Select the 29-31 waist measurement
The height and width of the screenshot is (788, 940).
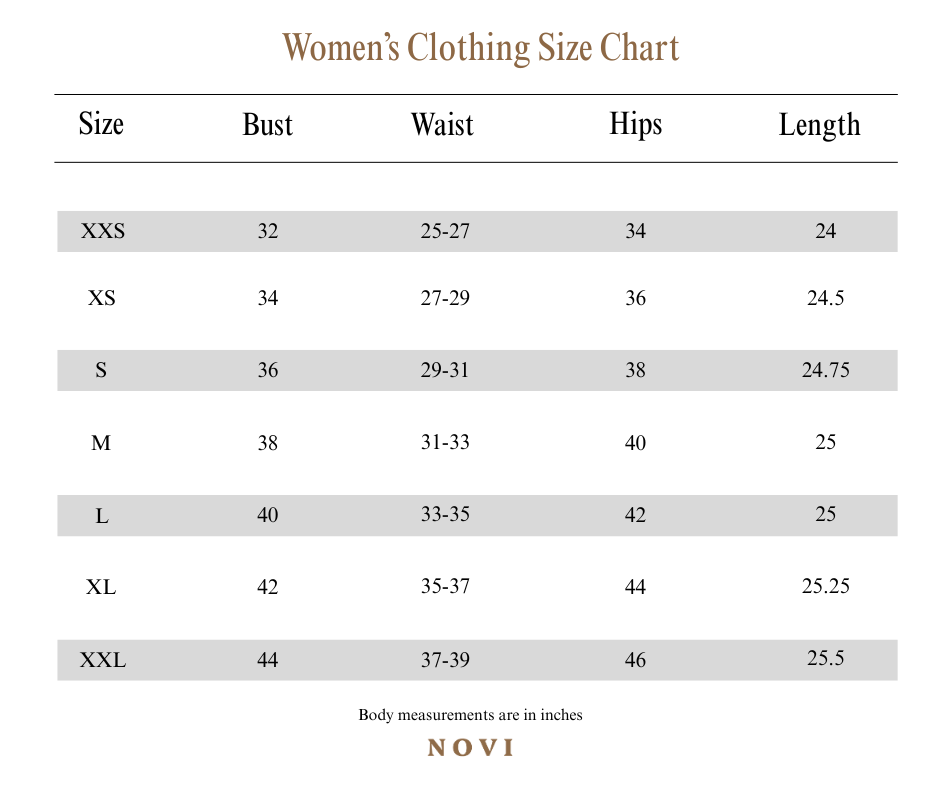[x=445, y=370]
